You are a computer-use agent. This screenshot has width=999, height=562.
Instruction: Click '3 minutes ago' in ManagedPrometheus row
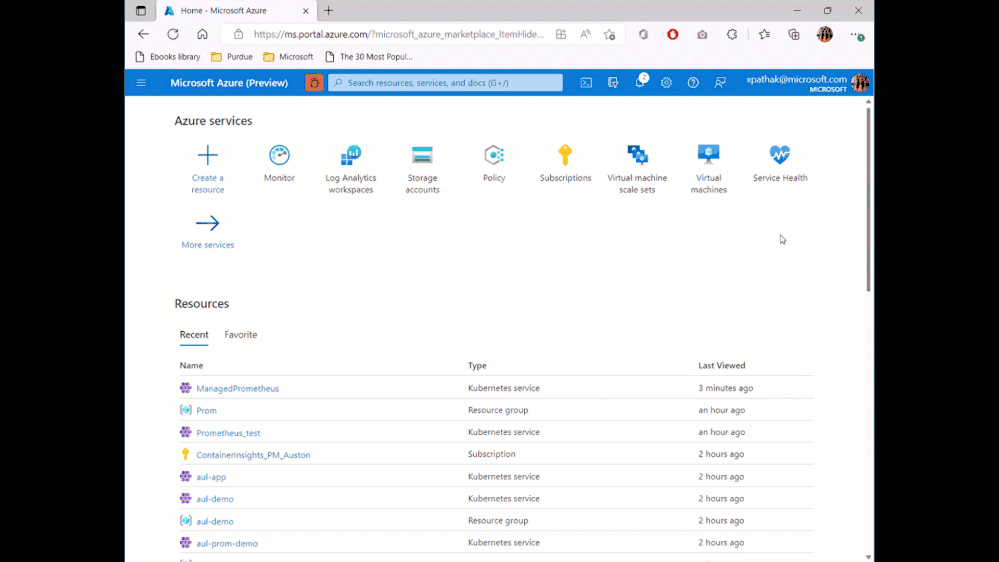tap(726, 387)
